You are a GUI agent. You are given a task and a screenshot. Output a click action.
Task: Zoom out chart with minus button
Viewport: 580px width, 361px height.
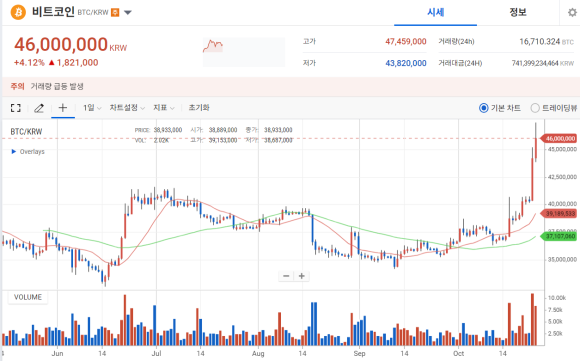[286, 276]
